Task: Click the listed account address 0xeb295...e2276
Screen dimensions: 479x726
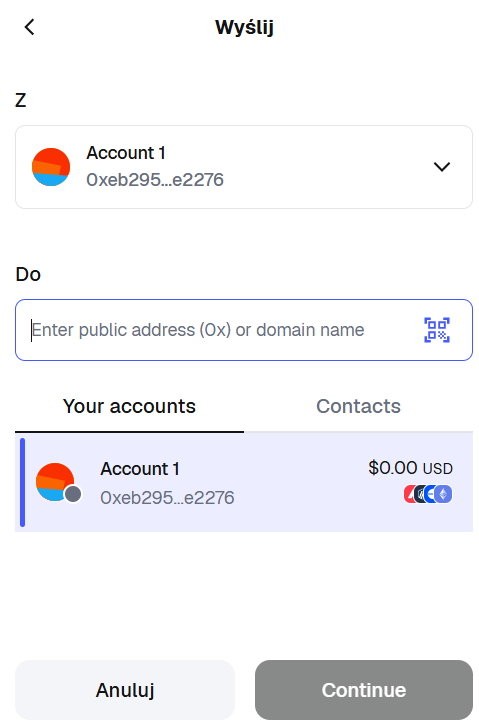Action: 167,498
